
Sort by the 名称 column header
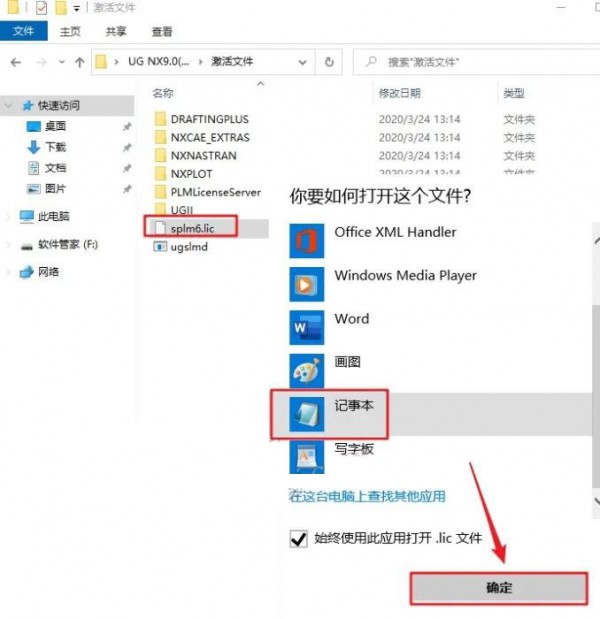[x=163, y=93]
